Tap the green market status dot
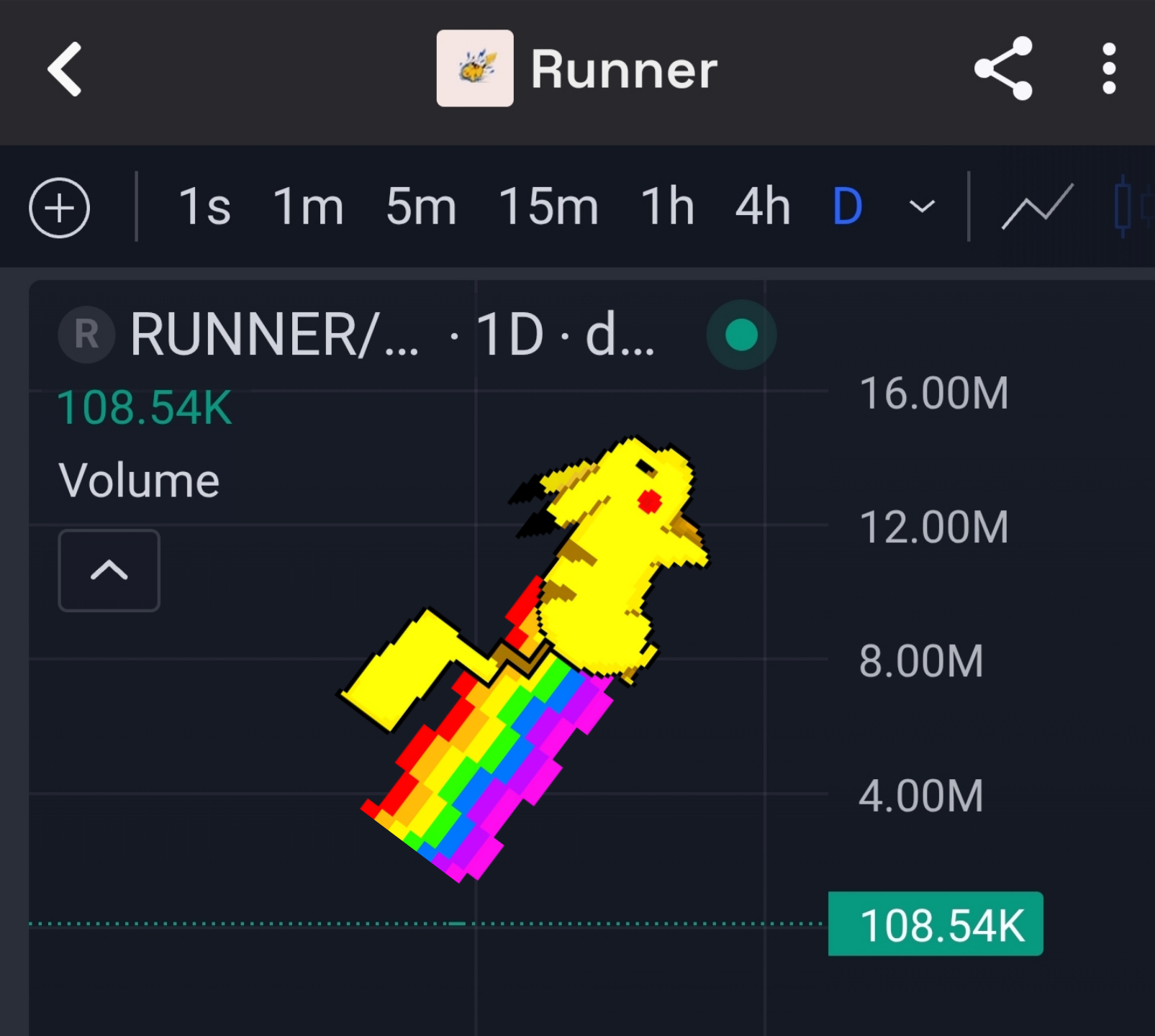Viewport: 1155px width, 1036px height. (x=741, y=335)
